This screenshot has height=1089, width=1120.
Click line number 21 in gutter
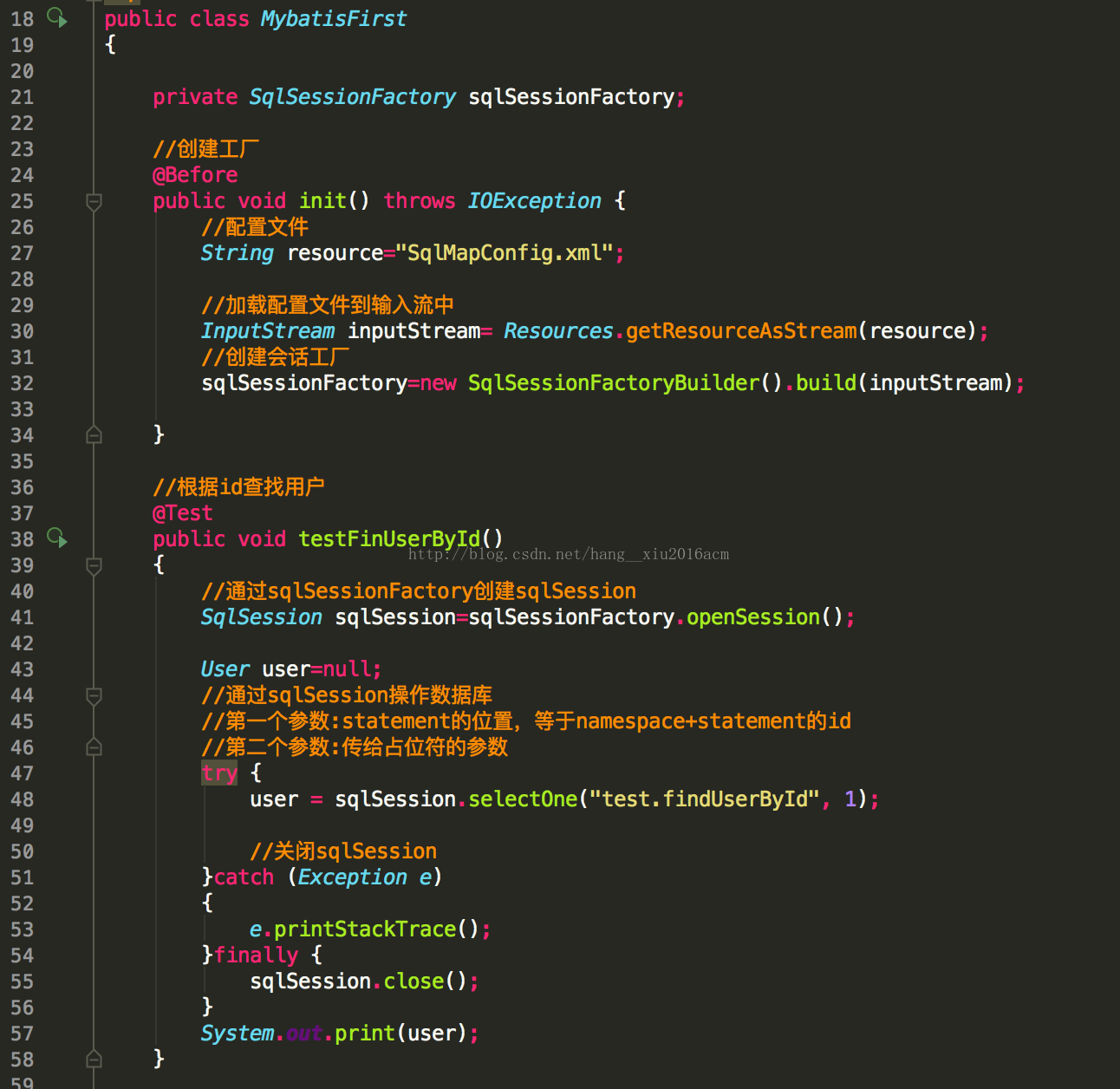(x=23, y=97)
